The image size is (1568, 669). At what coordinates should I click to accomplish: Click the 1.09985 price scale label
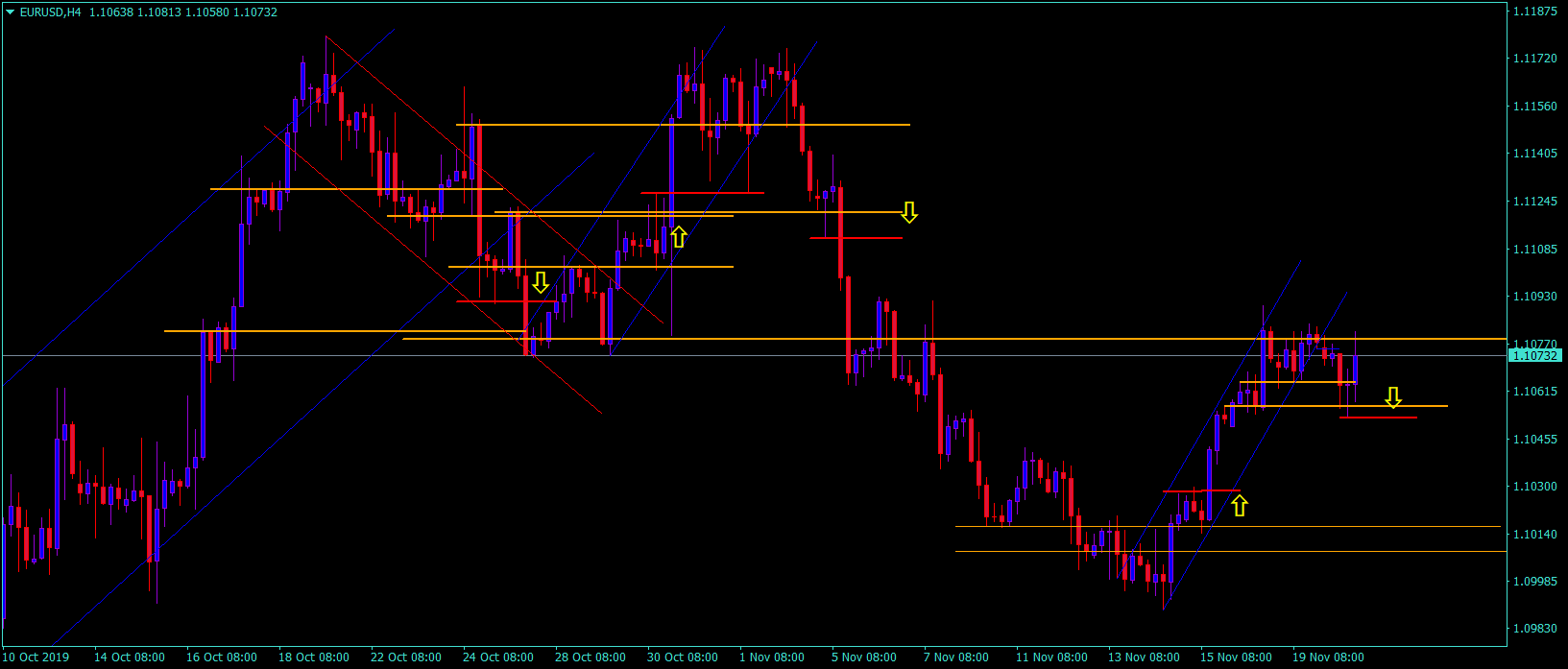click(1534, 582)
